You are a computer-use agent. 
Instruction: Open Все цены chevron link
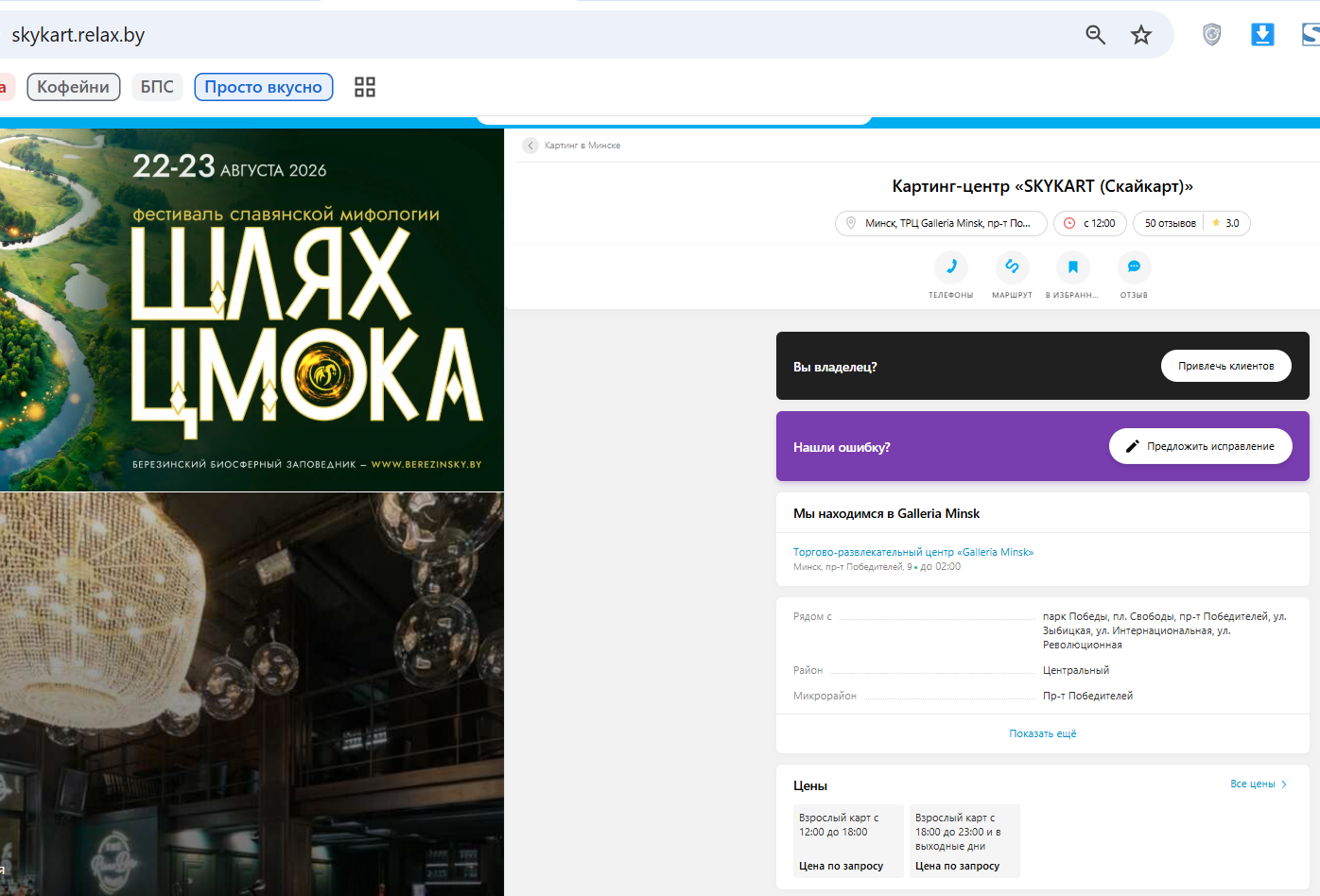pyautogui.click(x=1259, y=784)
